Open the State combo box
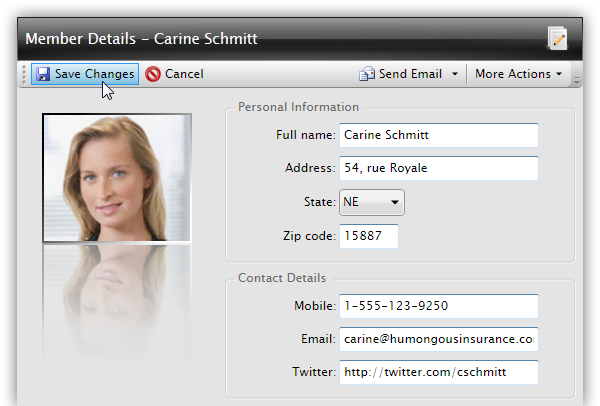This screenshot has width=600, height=406. click(x=372, y=202)
